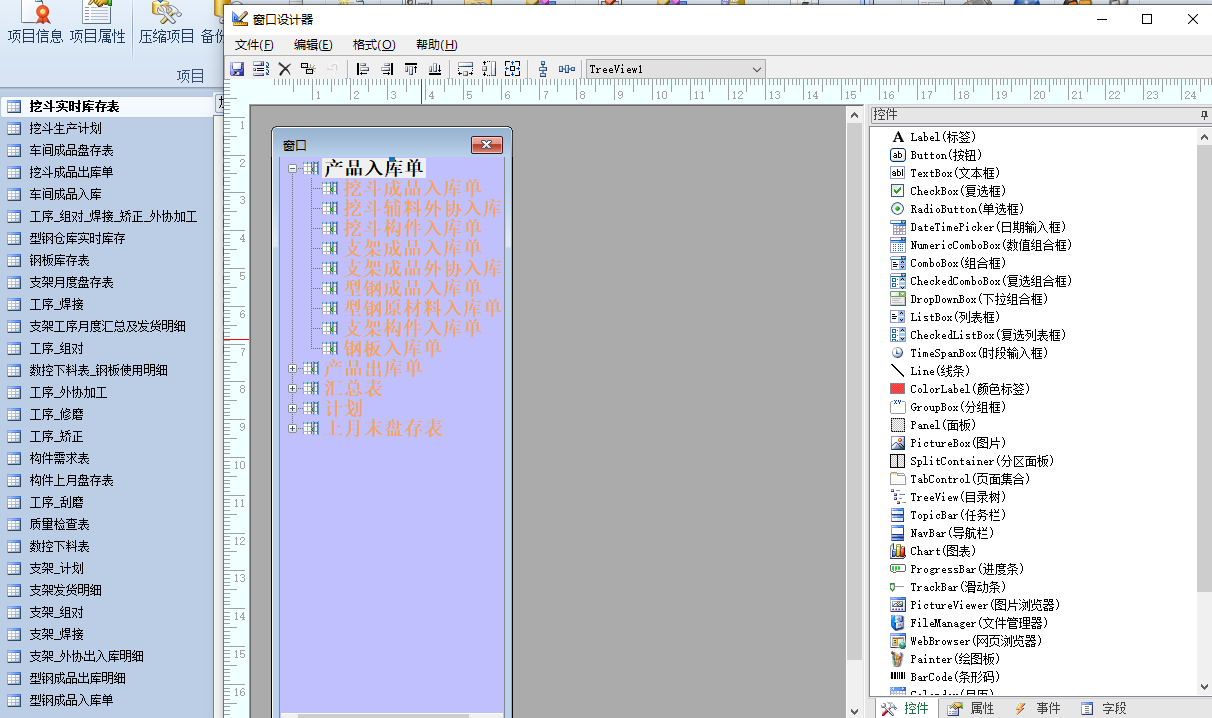
Task: Switch to the 事件 tab
Action: click(1037, 708)
